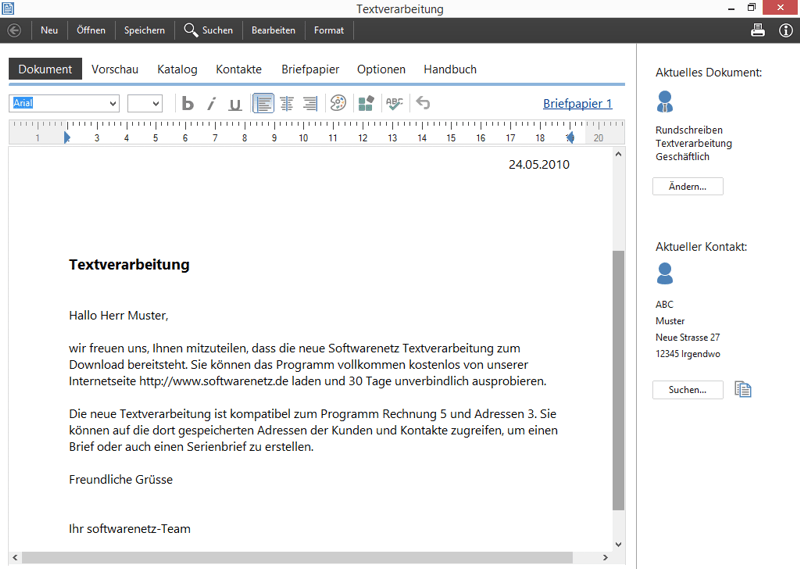Click the vertical scrollbar down arrow
The width and height of the screenshot is (800, 569).
(618, 544)
